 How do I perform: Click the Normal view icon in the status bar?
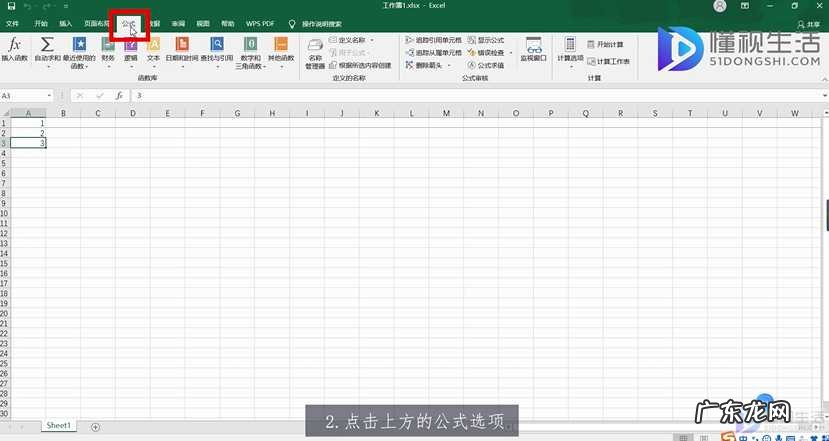tap(683, 437)
